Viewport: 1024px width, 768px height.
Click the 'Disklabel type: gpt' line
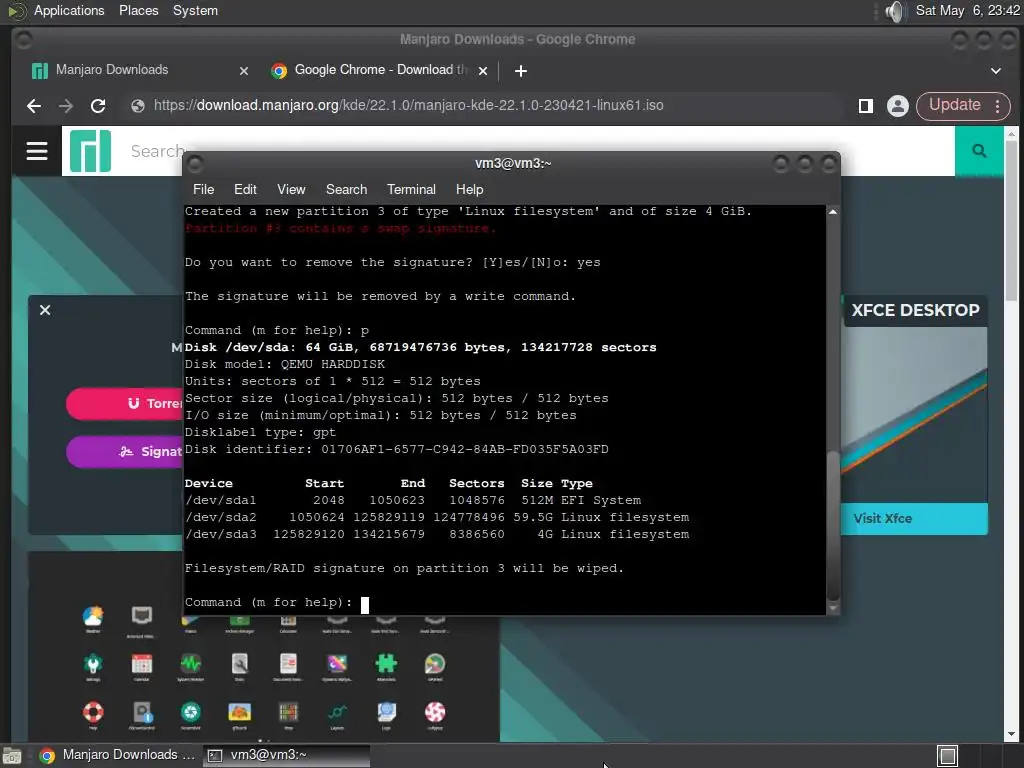tap(260, 432)
